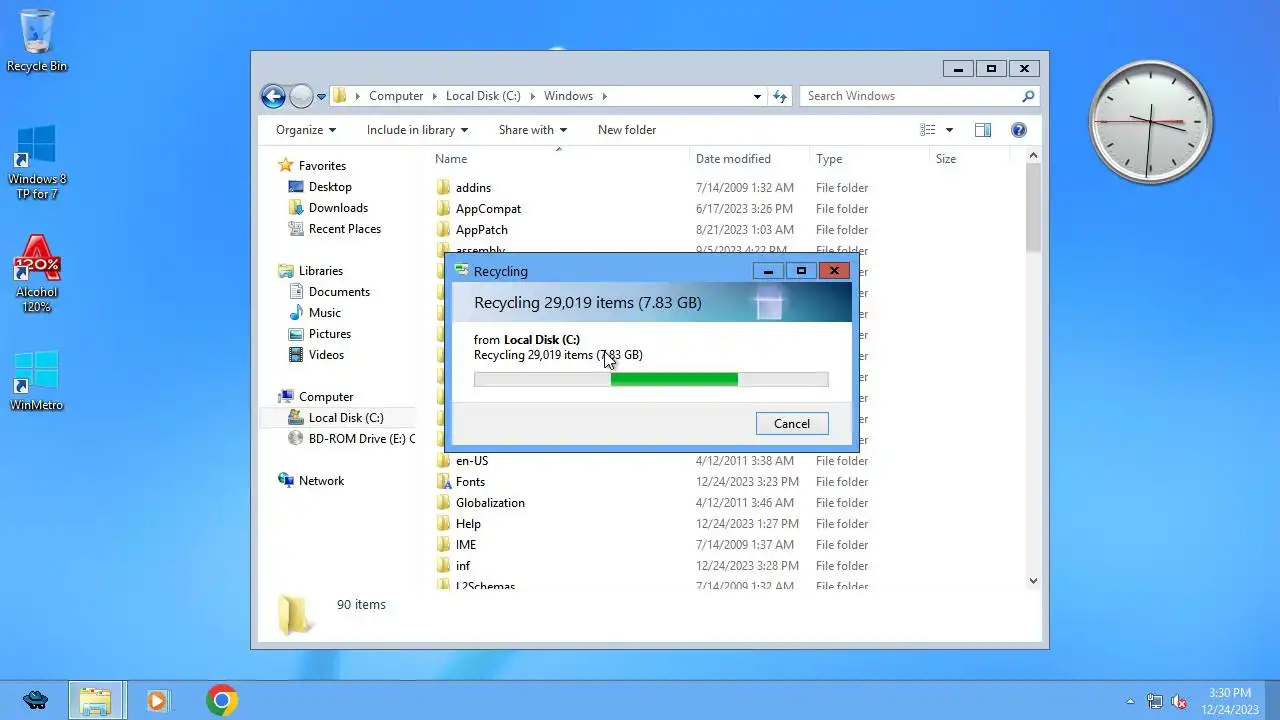
Task: Select Desktop under Favorites
Action: coord(320,187)
